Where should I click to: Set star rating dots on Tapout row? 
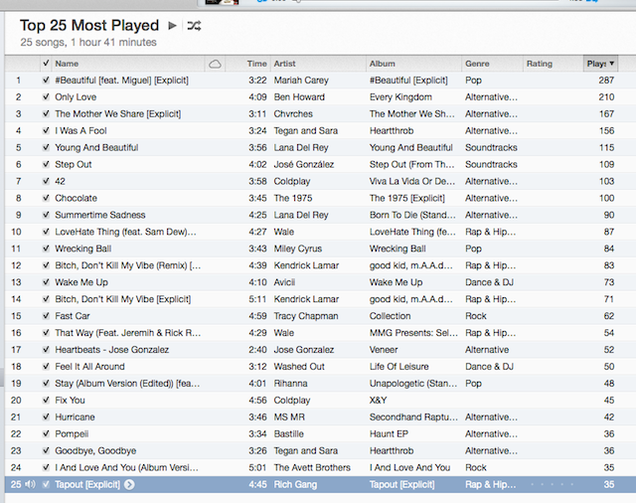click(x=552, y=484)
